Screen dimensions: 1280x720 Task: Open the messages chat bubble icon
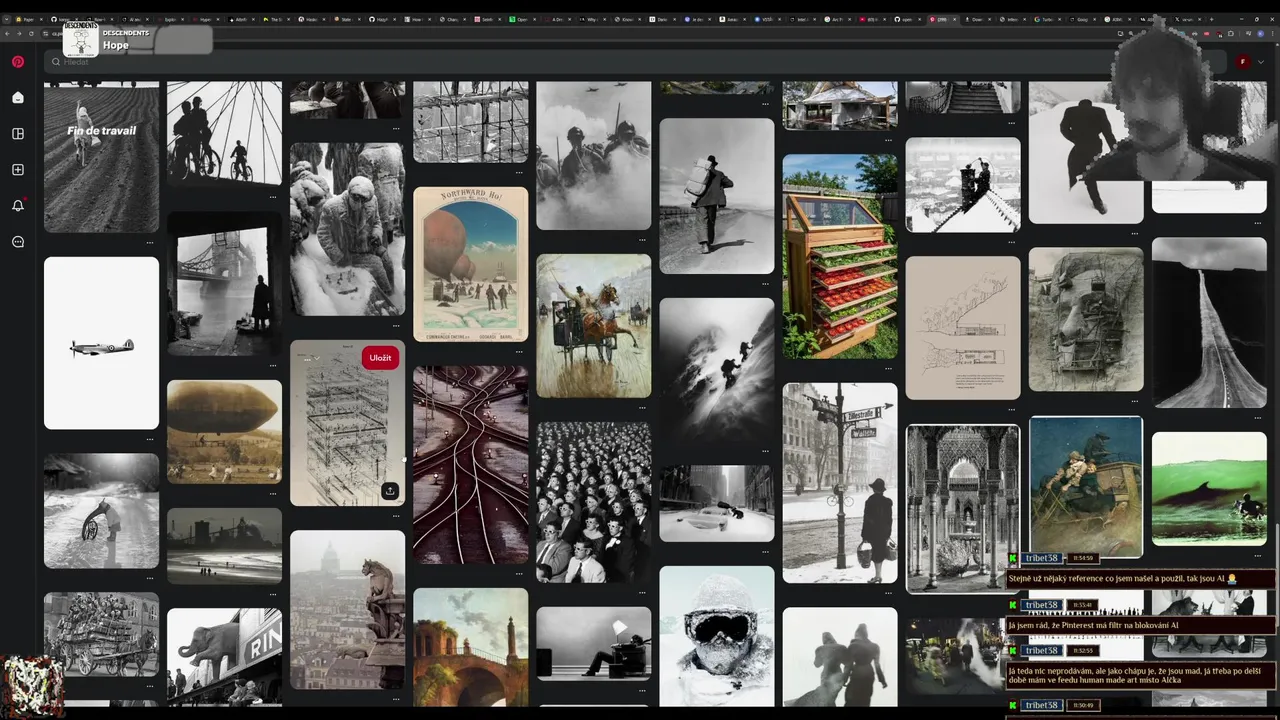pos(18,242)
